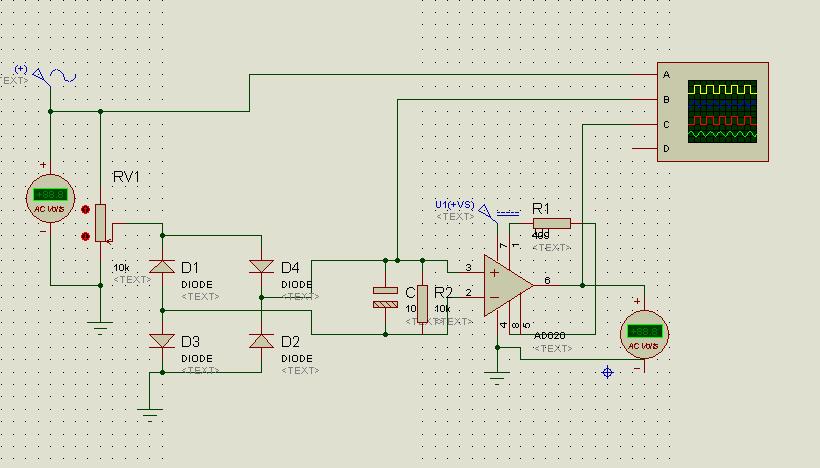Click the lower red adjust dot of RV1
Viewport: 820px width, 468px height.
click(86, 236)
